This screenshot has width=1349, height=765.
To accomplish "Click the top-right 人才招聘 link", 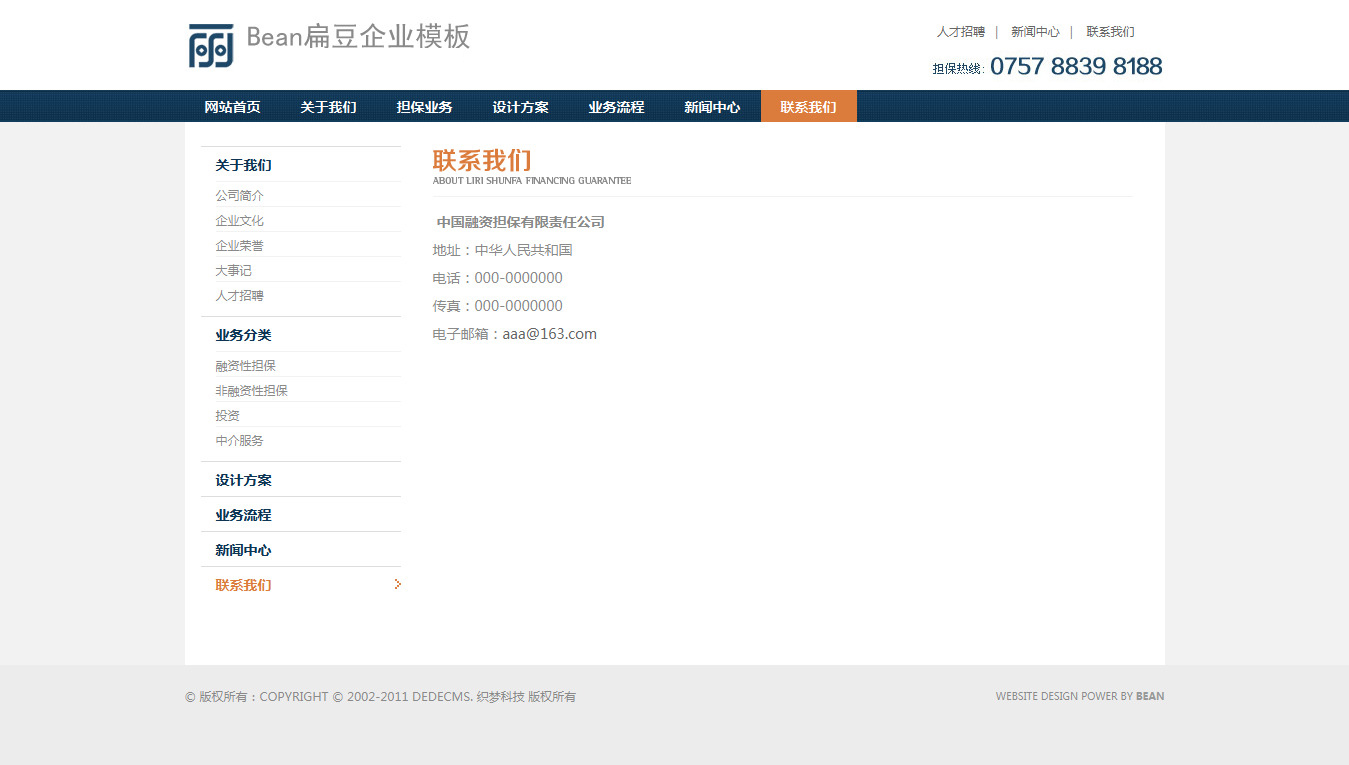I will click(960, 32).
